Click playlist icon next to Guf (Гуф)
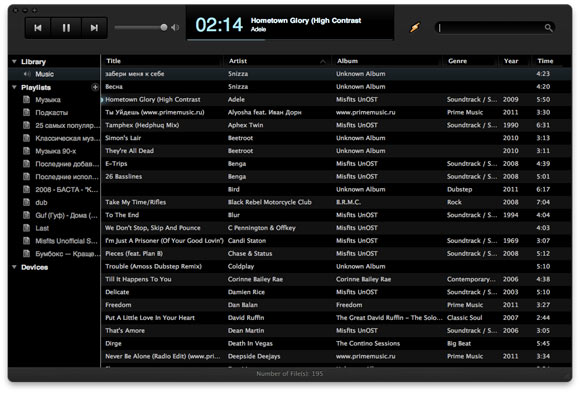The image size is (580, 393). 26,215
